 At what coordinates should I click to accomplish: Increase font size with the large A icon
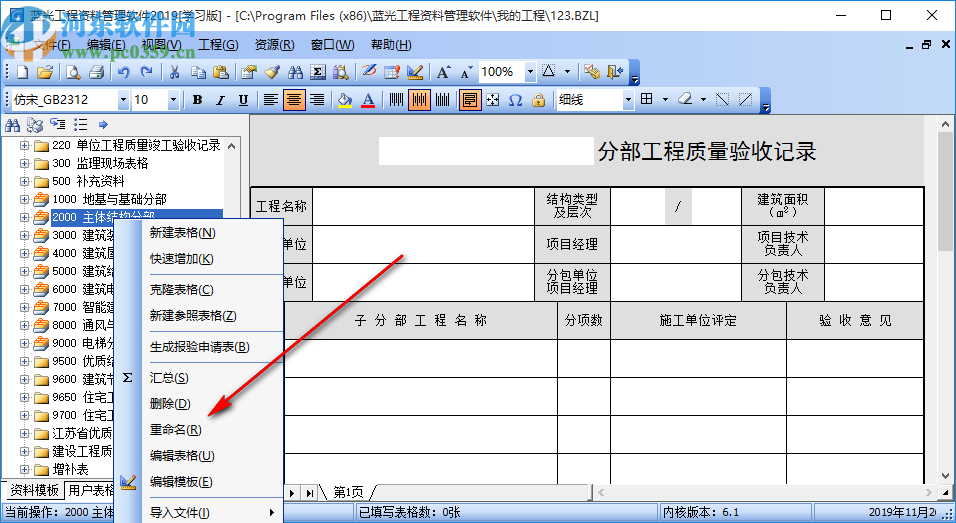click(x=444, y=72)
